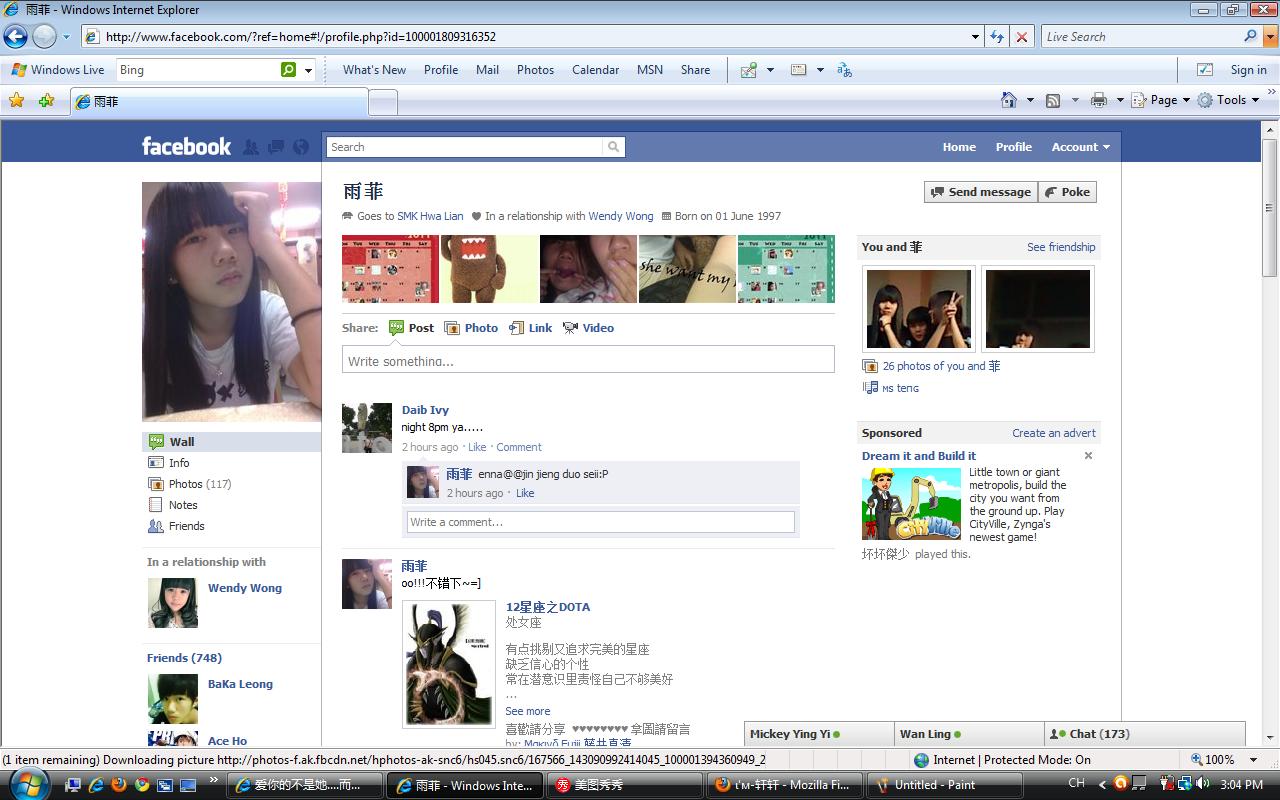Expand the Print dropdown arrow

(1120, 100)
